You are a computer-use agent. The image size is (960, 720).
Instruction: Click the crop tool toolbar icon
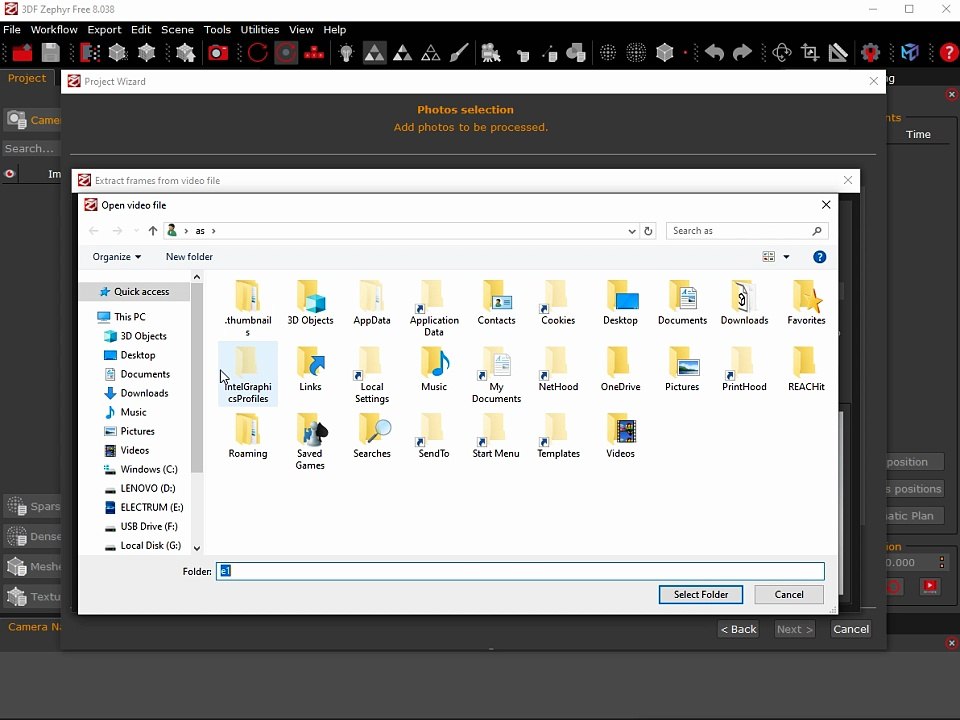pos(810,53)
